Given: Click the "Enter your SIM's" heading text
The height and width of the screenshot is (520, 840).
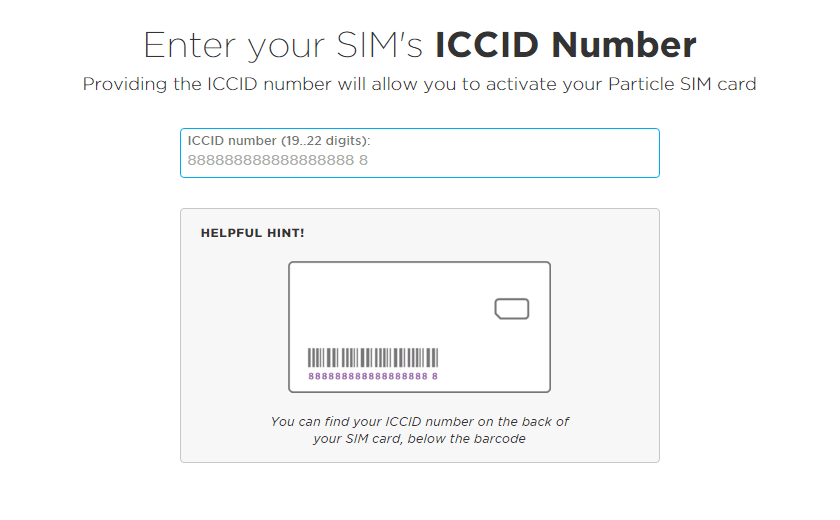Looking at the screenshot, I should pyautogui.click(x=284, y=46).
